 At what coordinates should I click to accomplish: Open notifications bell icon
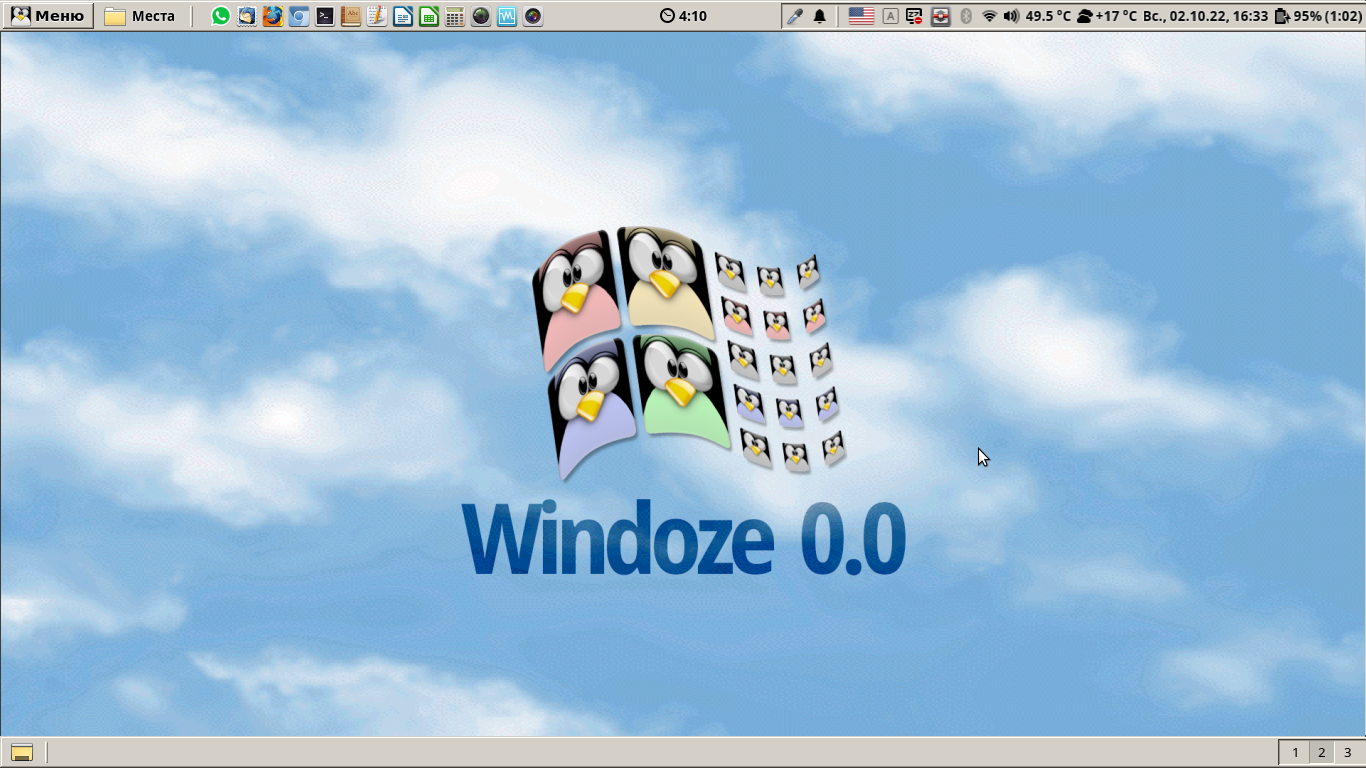[x=820, y=16]
